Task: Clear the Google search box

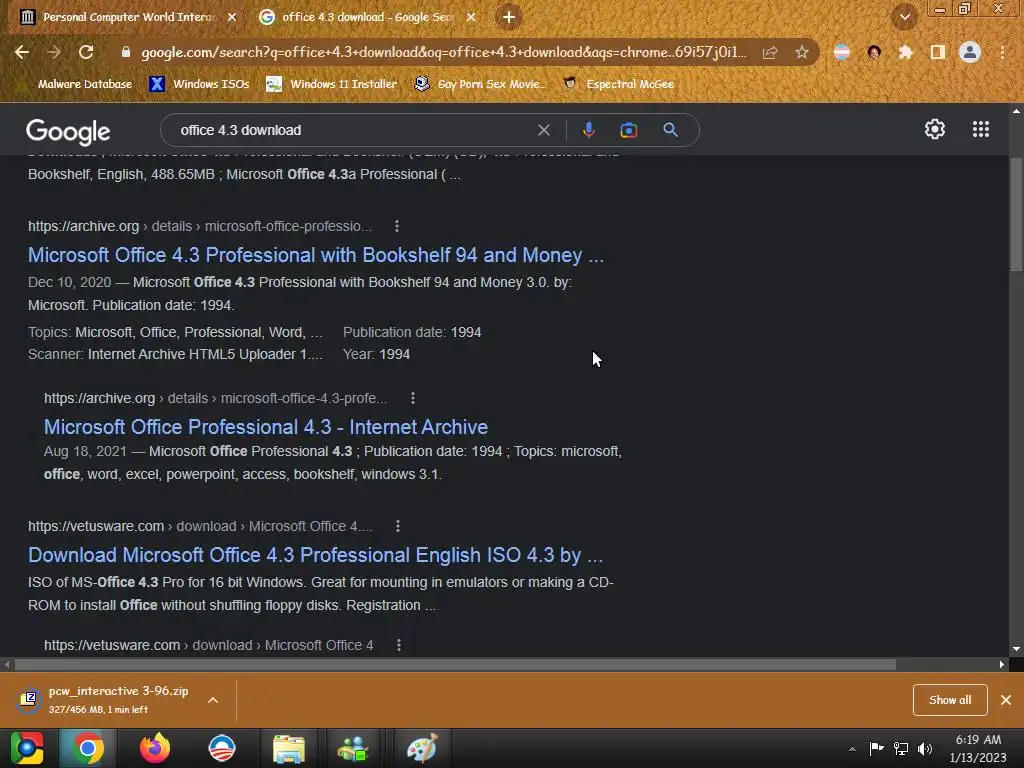Action: pyautogui.click(x=543, y=130)
